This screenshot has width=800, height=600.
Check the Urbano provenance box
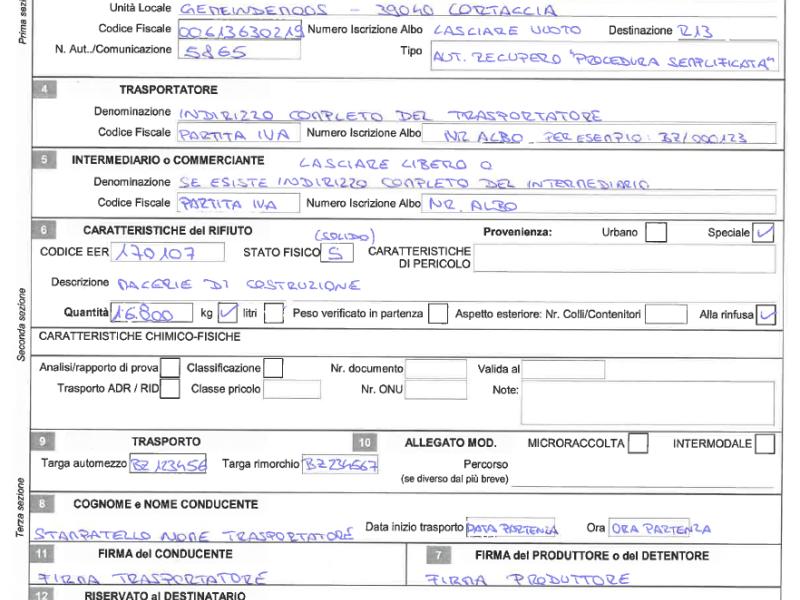[656, 232]
